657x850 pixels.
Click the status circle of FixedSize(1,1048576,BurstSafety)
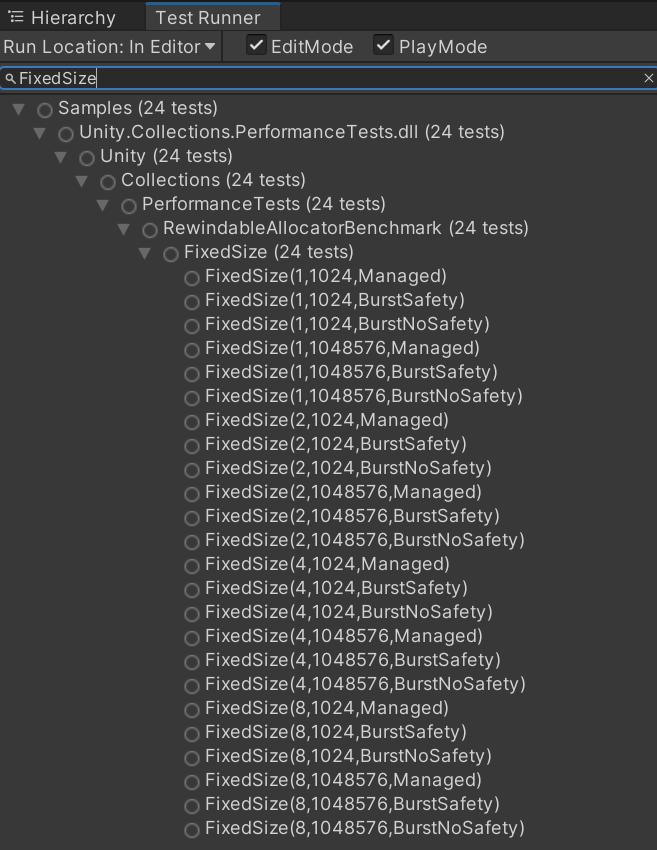tap(190, 372)
